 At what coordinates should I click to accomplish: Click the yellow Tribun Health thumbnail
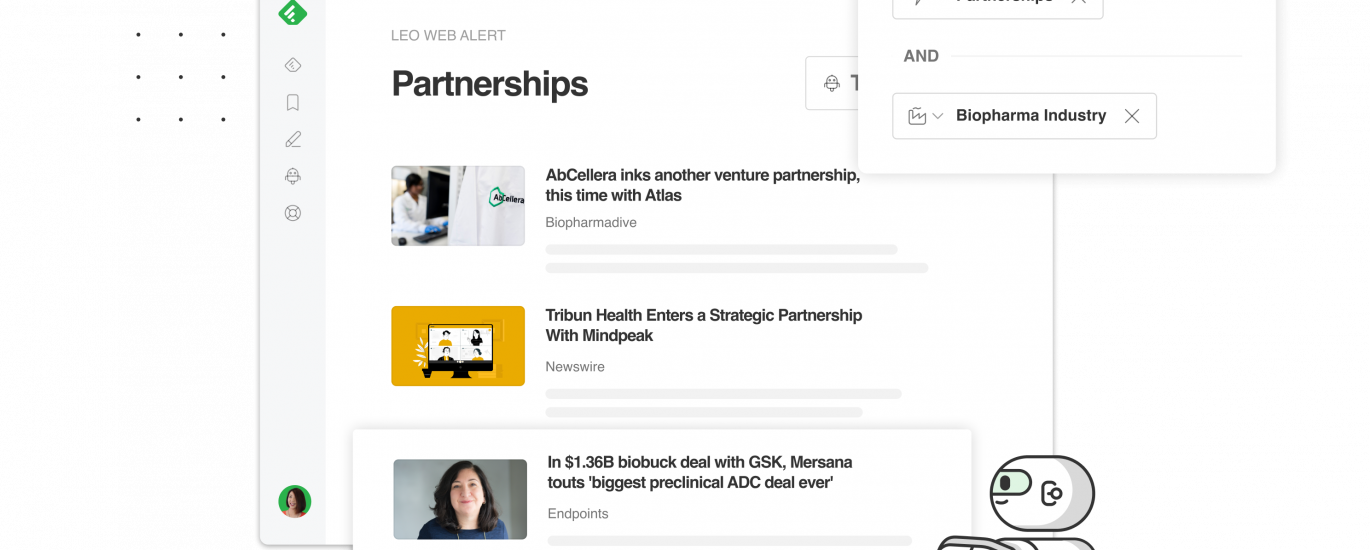pyautogui.click(x=458, y=346)
